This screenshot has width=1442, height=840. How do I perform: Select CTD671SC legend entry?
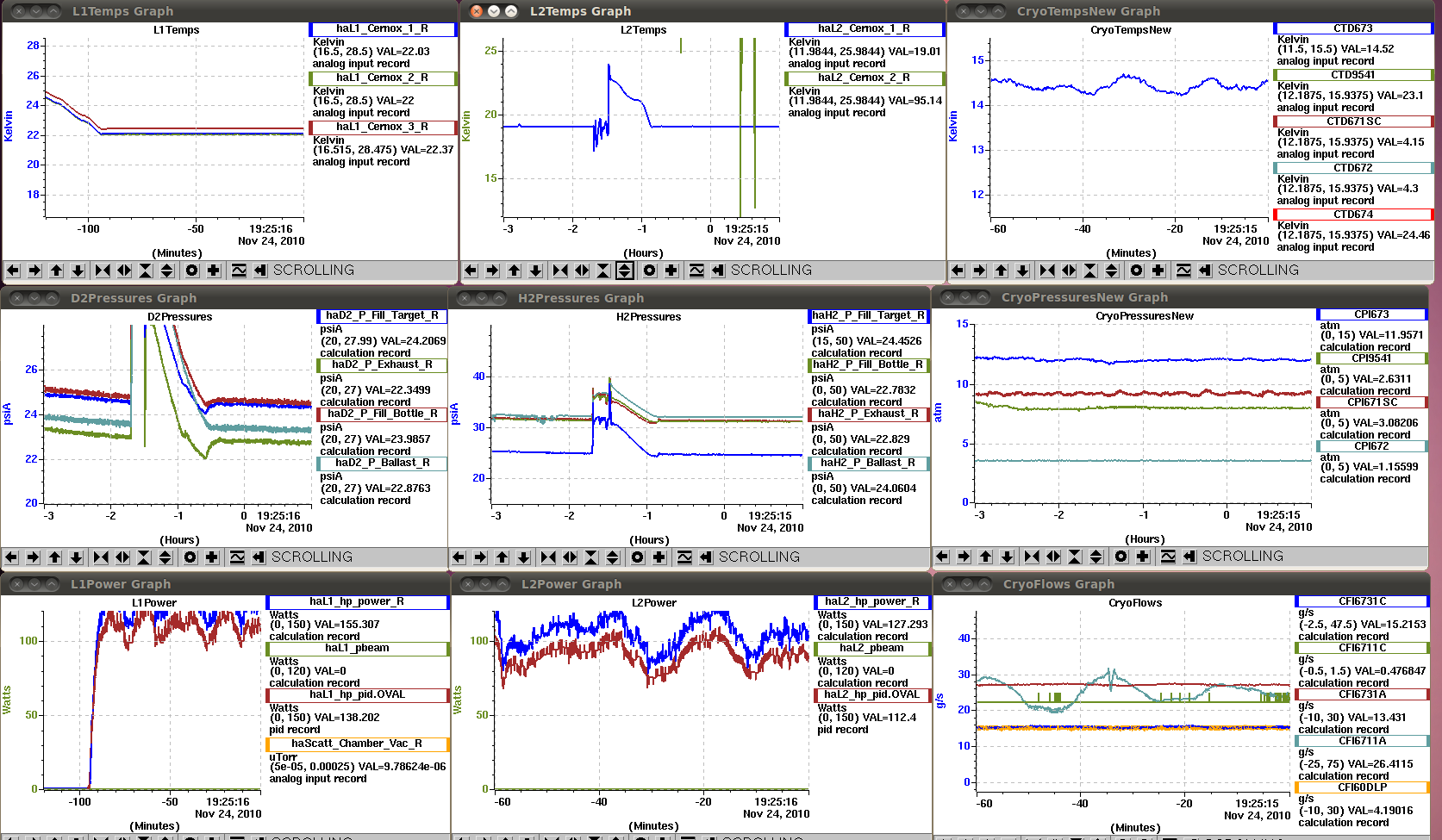coord(1353,121)
